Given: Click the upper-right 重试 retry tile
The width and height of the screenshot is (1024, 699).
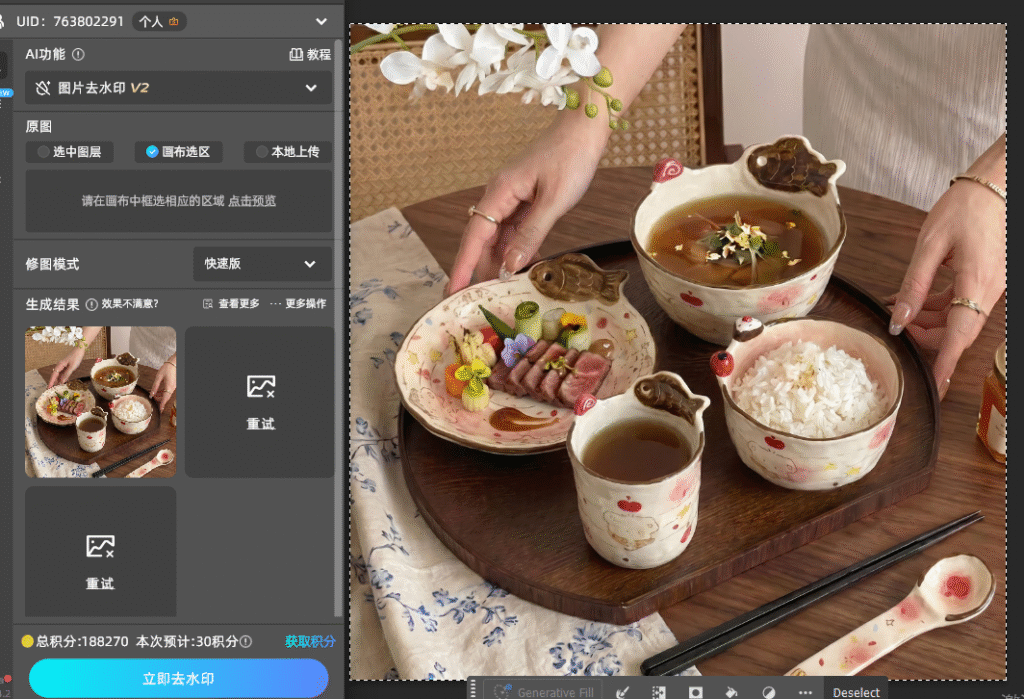Looking at the screenshot, I should [260, 402].
